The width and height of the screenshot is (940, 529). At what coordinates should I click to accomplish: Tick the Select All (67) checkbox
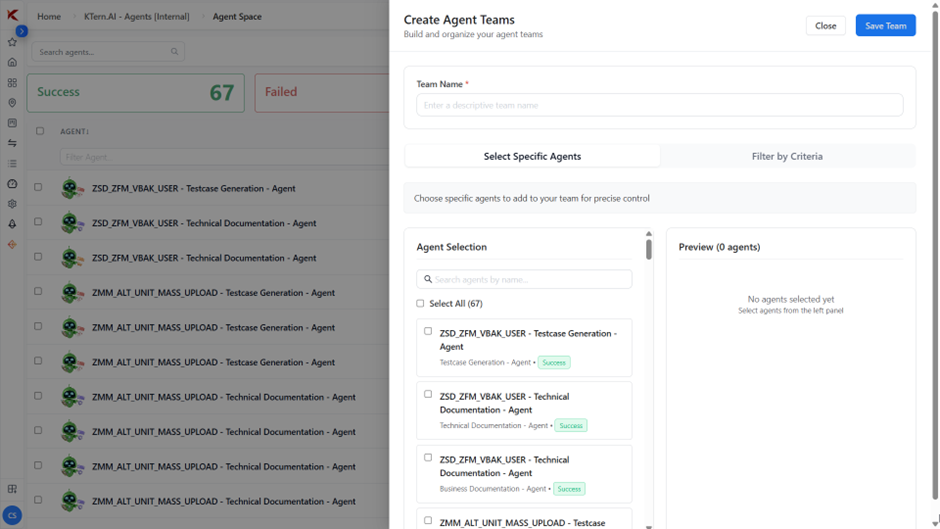420,303
